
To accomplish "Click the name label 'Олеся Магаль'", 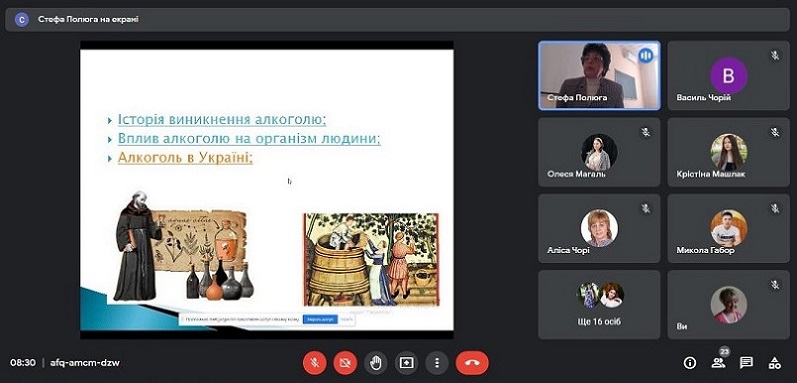I will (576, 174).
